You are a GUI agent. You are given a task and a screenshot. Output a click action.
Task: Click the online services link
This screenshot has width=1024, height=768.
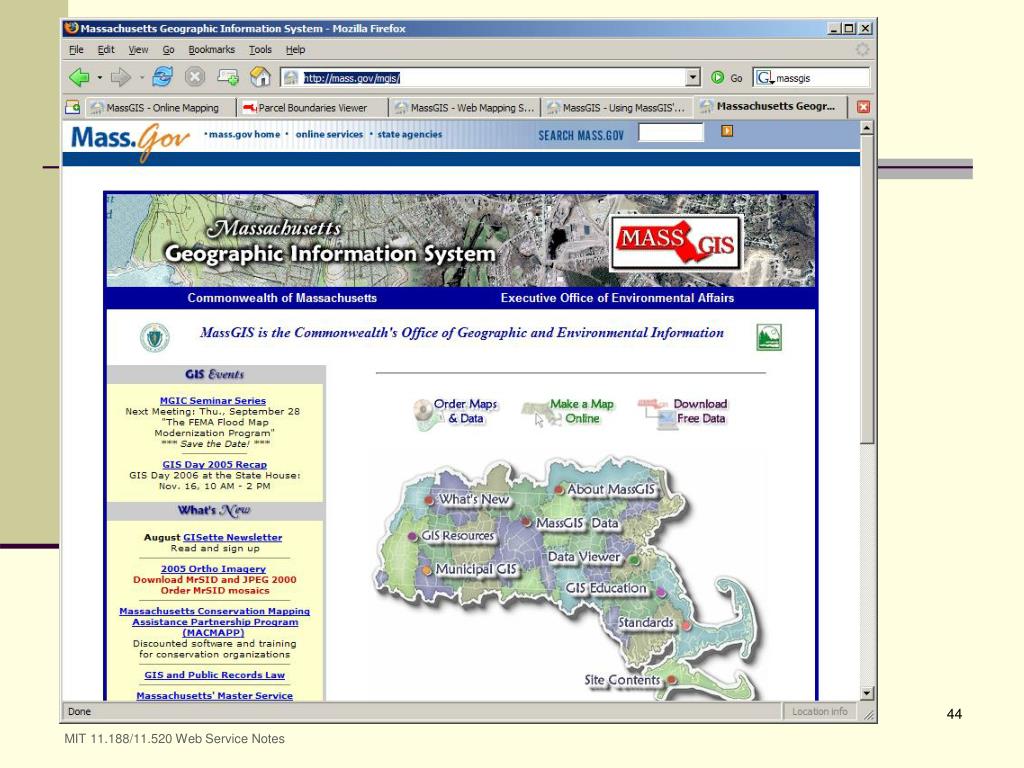pyautogui.click(x=329, y=134)
